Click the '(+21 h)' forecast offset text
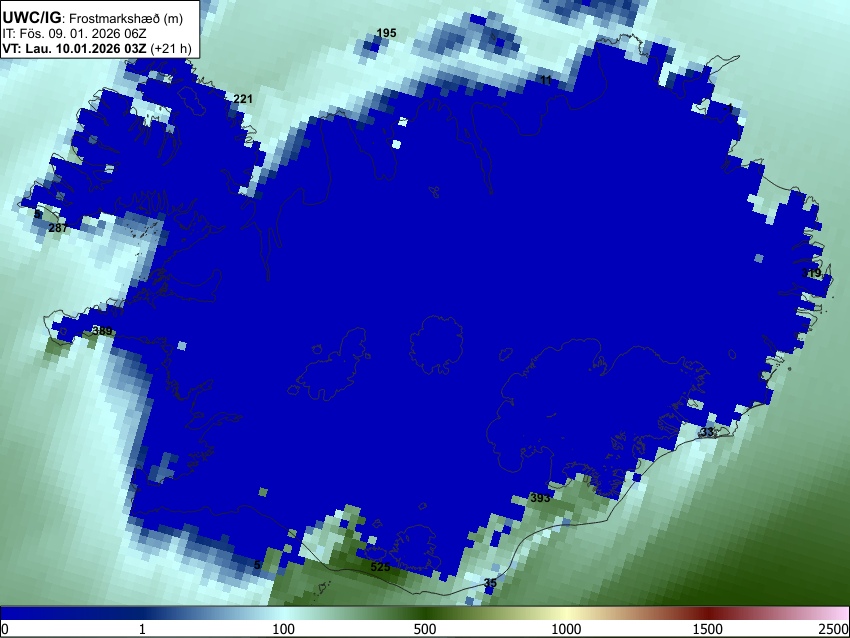 (x=170, y=48)
